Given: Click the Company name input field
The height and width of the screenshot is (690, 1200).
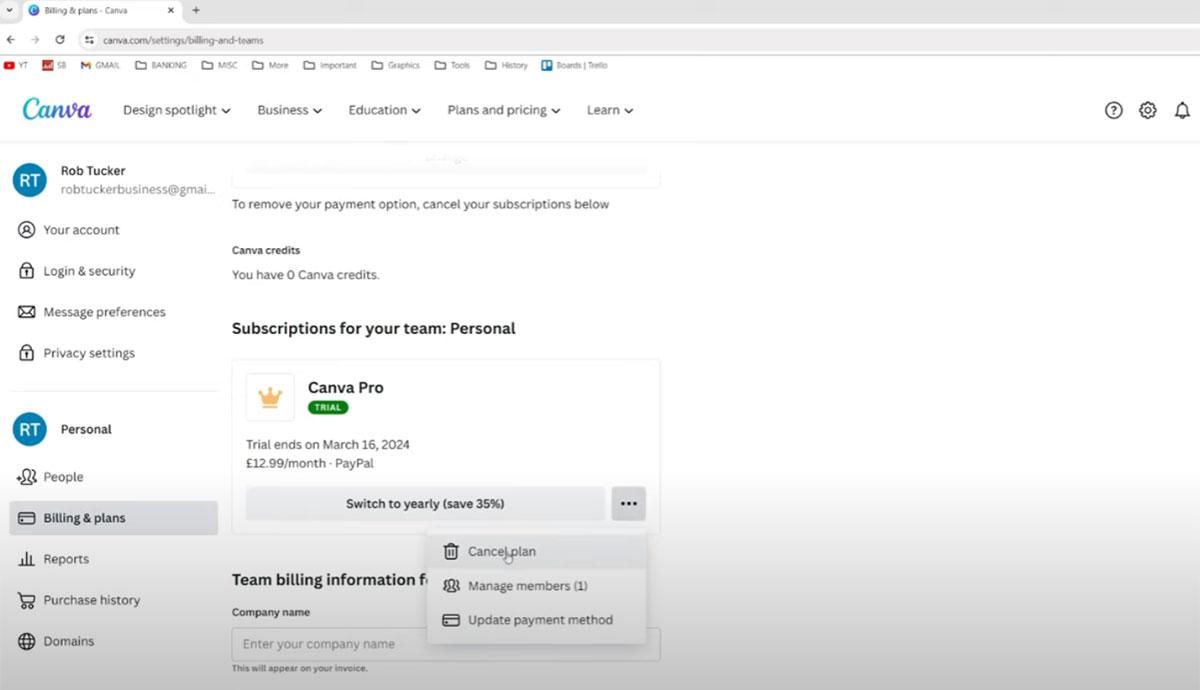Looking at the screenshot, I should pos(446,644).
